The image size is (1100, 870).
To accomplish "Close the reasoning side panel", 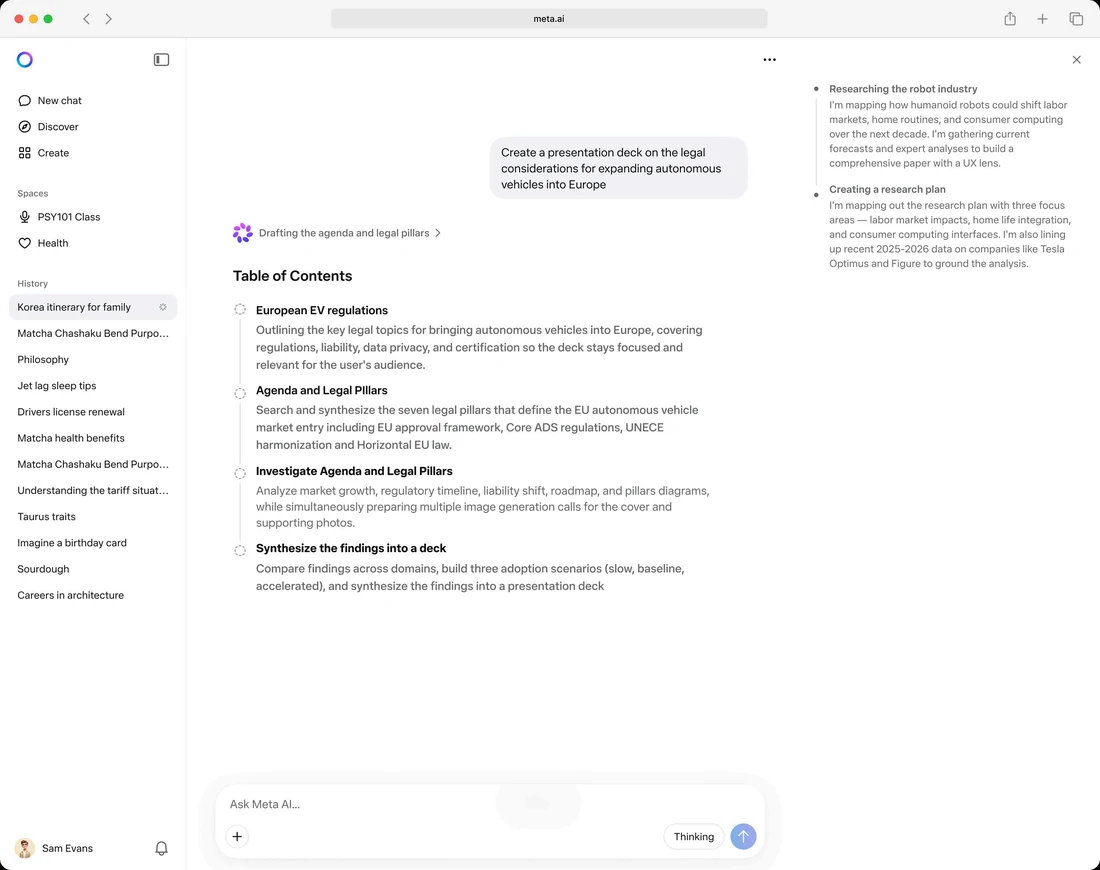I will tap(1076, 60).
